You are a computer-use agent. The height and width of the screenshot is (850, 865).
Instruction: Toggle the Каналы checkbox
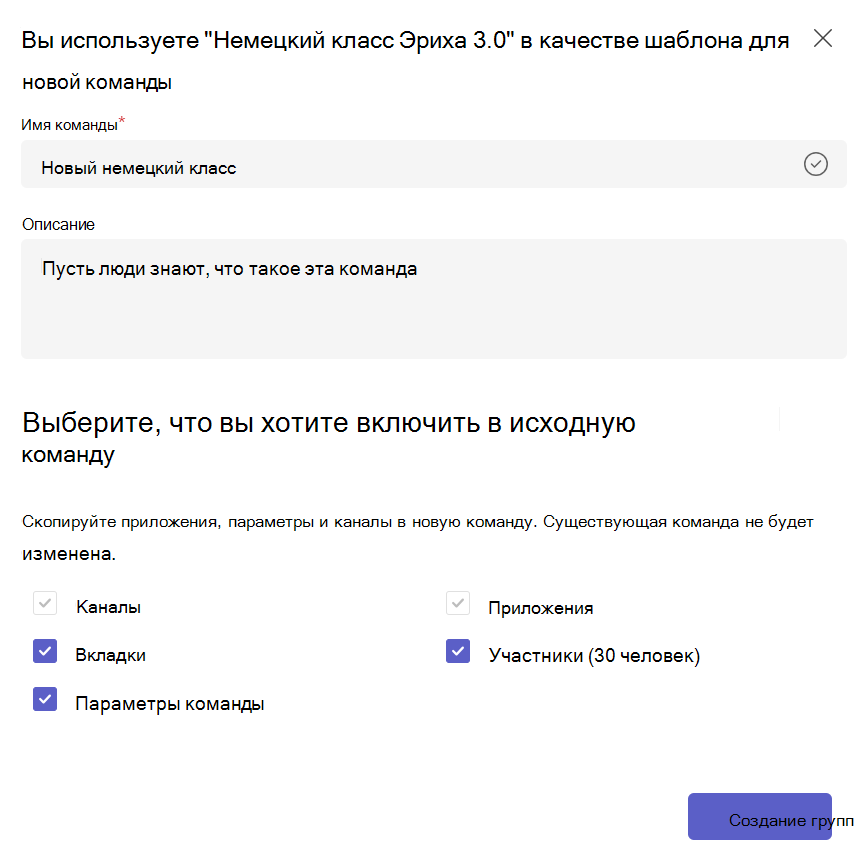[45, 603]
